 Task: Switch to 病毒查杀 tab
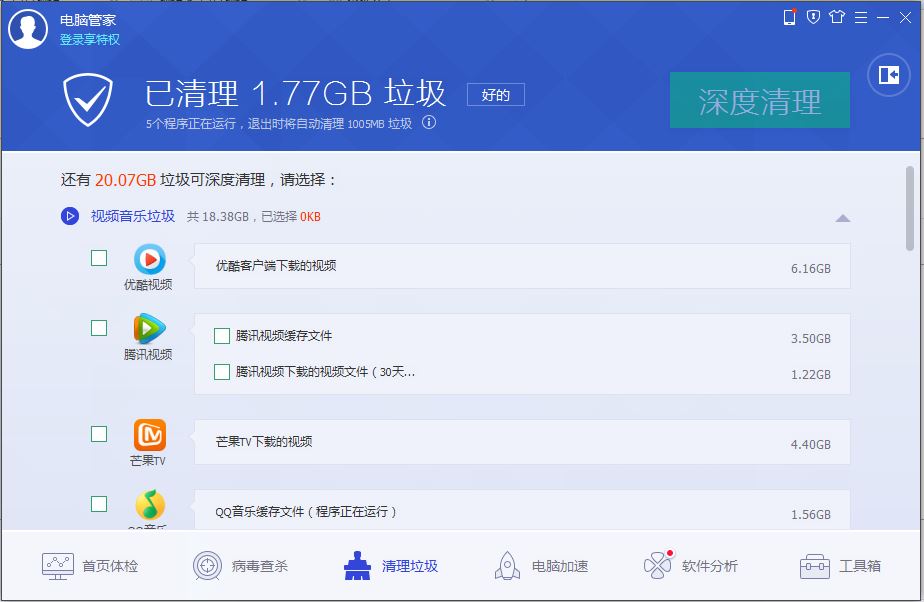coord(240,566)
